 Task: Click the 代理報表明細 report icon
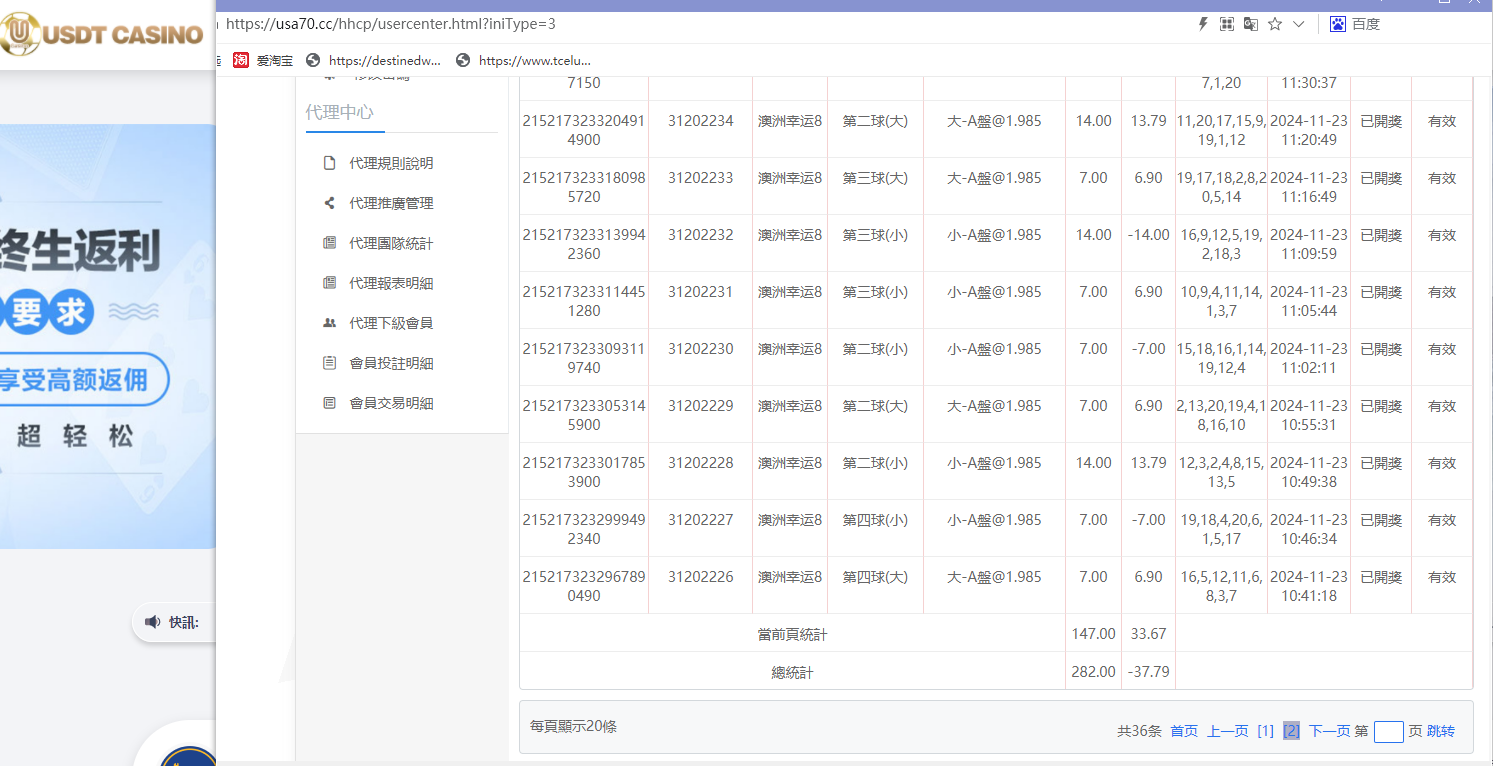[329, 283]
